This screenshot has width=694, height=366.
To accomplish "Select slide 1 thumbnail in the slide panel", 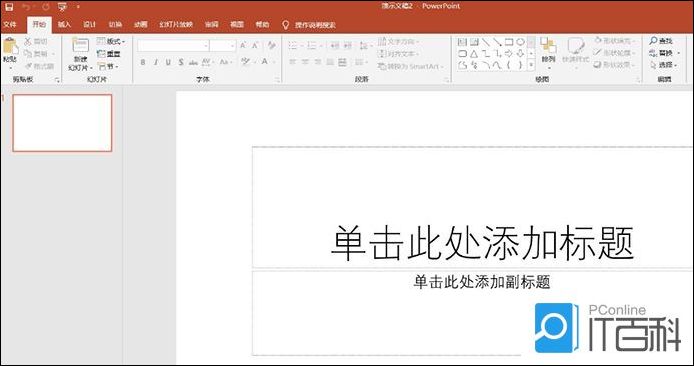I will click(62, 123).
